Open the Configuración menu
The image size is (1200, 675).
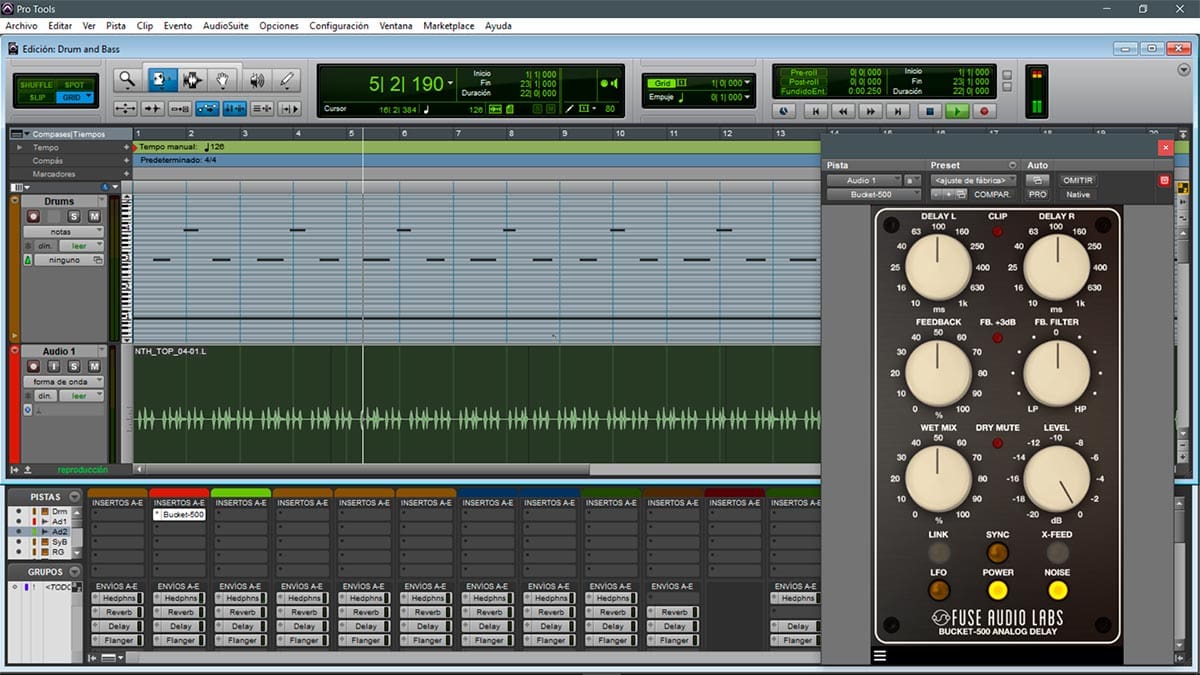click(x=339, y=26)
